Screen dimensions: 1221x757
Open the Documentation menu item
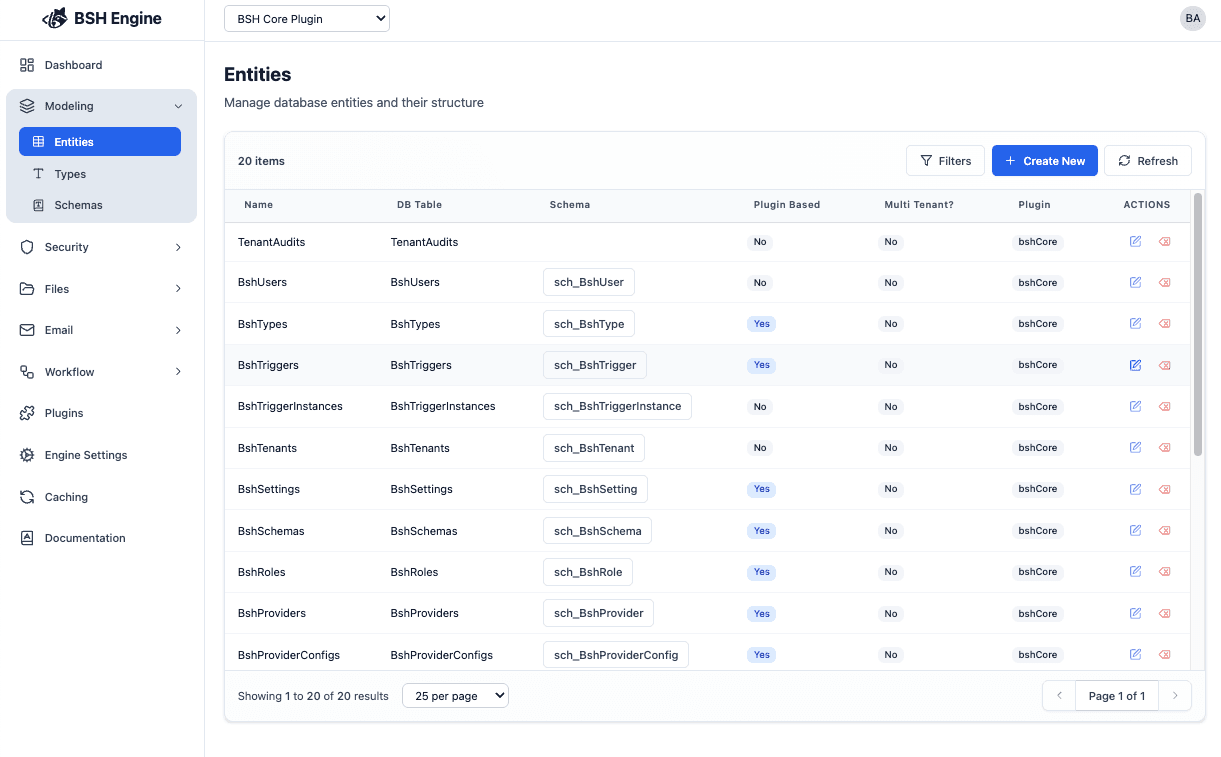tap(101, 538)
